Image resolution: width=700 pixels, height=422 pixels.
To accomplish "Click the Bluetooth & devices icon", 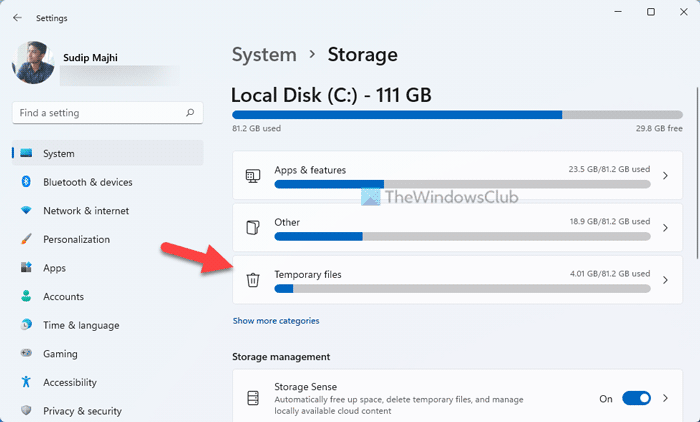I will point(26,182).
